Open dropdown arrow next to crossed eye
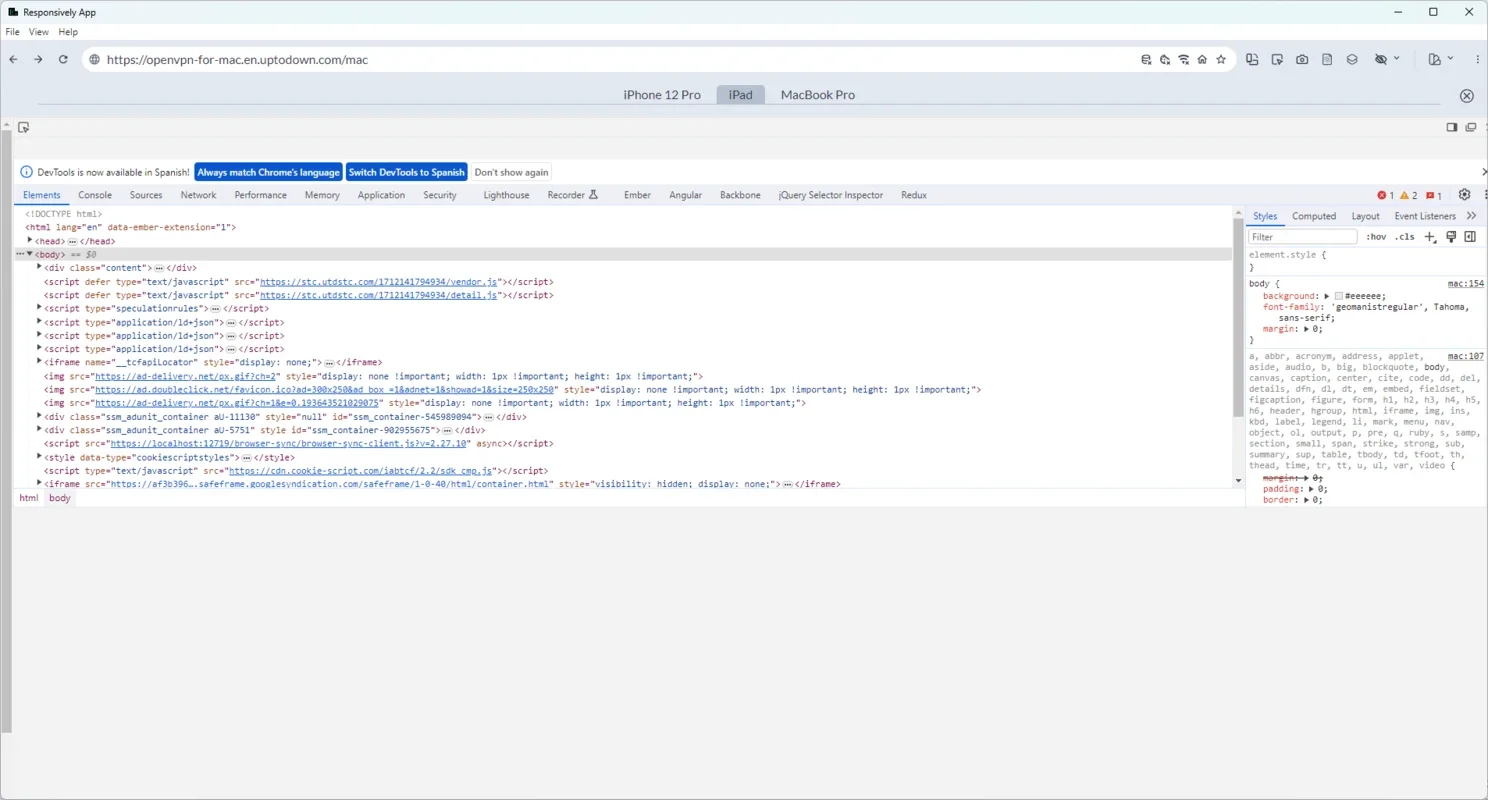The height and width of the screenshot is (800, 1488). pyautogui.click(x=1397, y=59)
